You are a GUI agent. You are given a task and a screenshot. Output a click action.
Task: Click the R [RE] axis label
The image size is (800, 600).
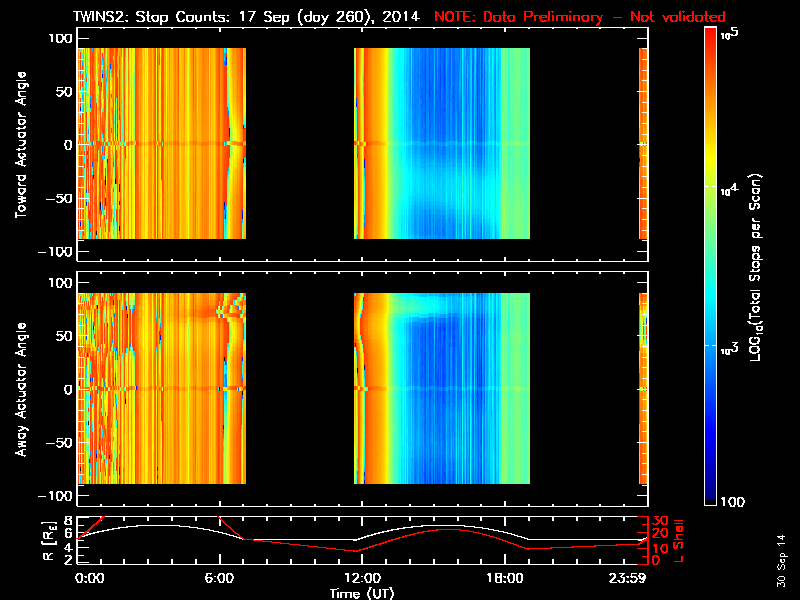tap(19, 539)
